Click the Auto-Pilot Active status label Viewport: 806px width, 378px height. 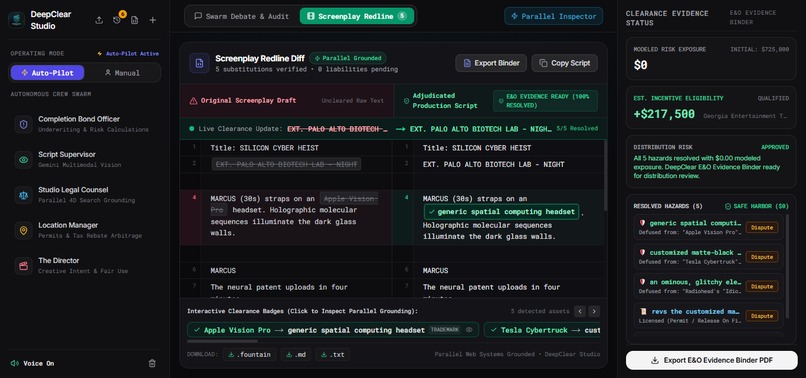click(x=128, y=53)
